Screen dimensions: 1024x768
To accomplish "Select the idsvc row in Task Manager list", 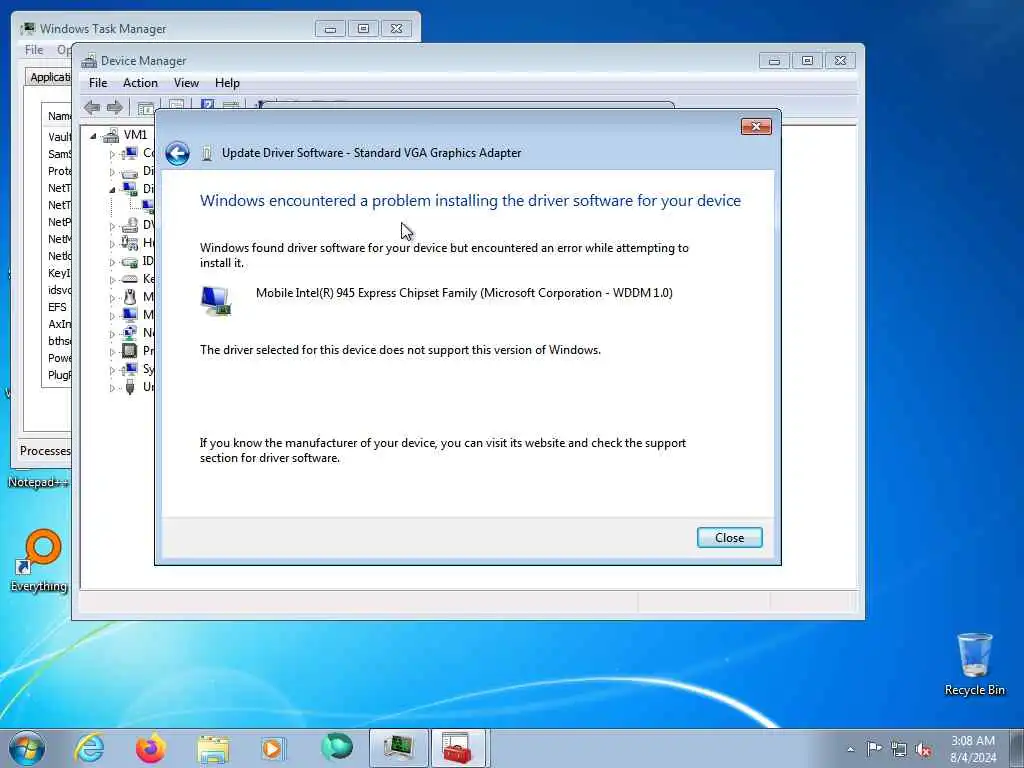I will pyautogui.click(x=58, y=290).
